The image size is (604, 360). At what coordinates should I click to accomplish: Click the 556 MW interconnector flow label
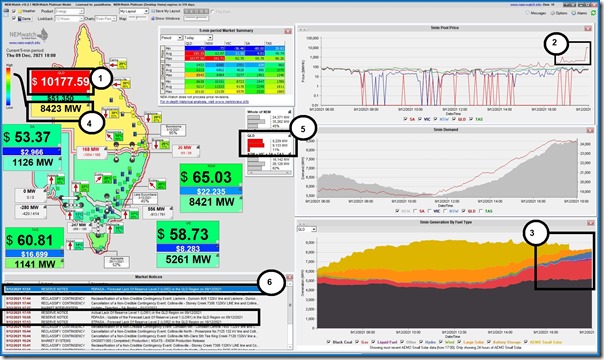point(157,211)
